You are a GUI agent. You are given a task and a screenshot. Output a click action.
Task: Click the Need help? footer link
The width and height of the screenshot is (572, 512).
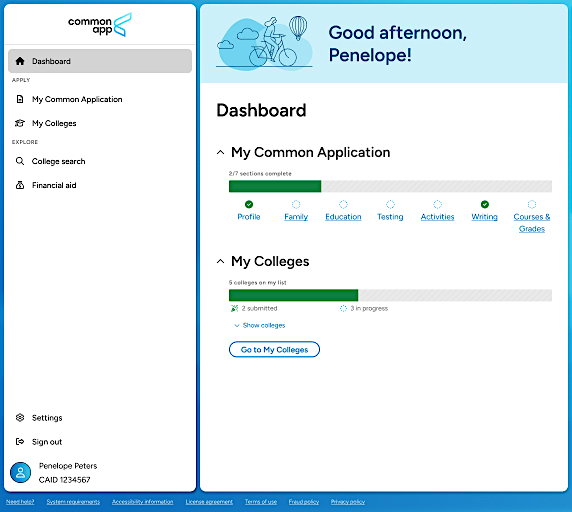point(20,502)
